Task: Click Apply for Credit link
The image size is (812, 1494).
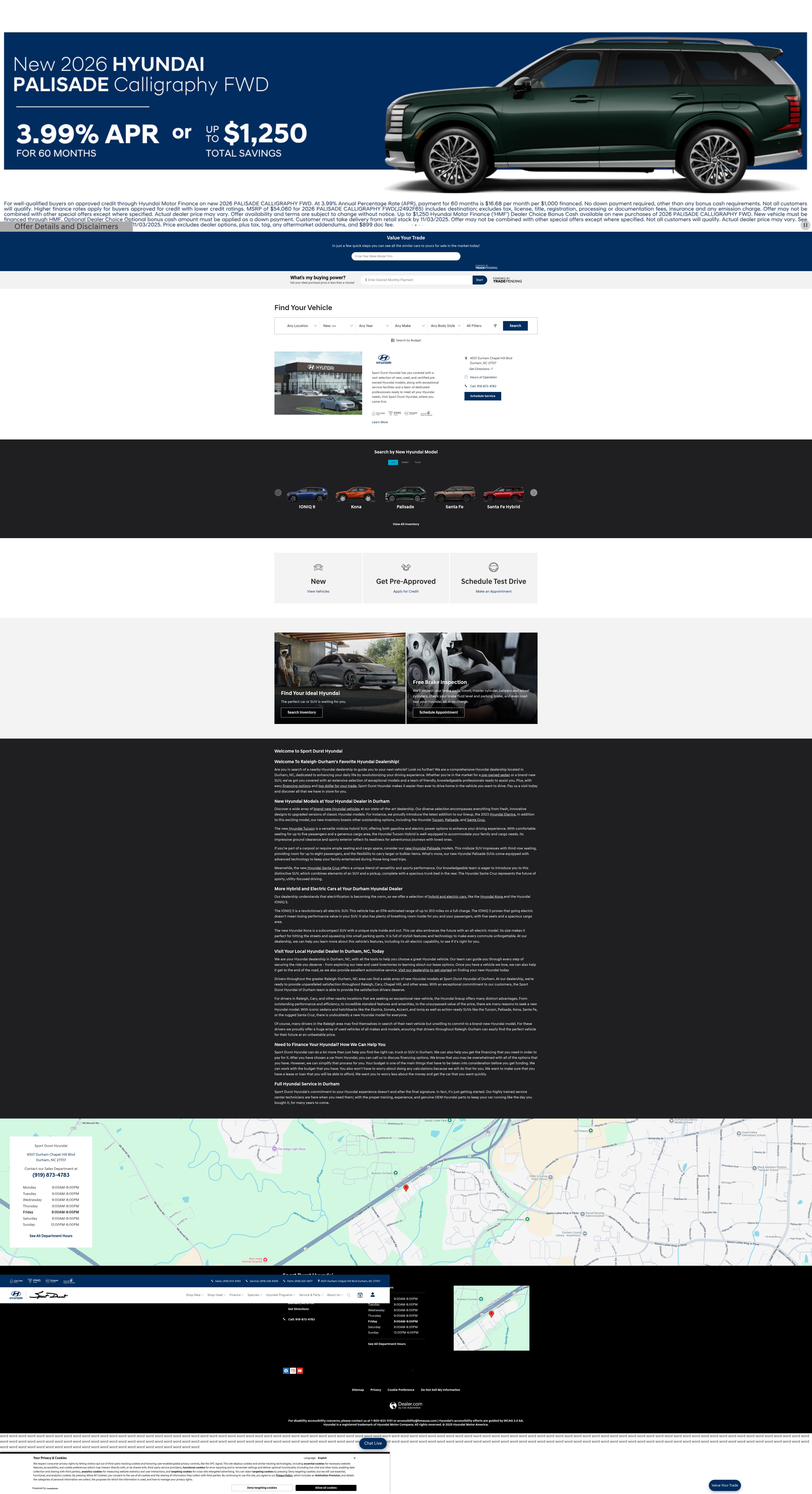Action: [x=406, y=592]
